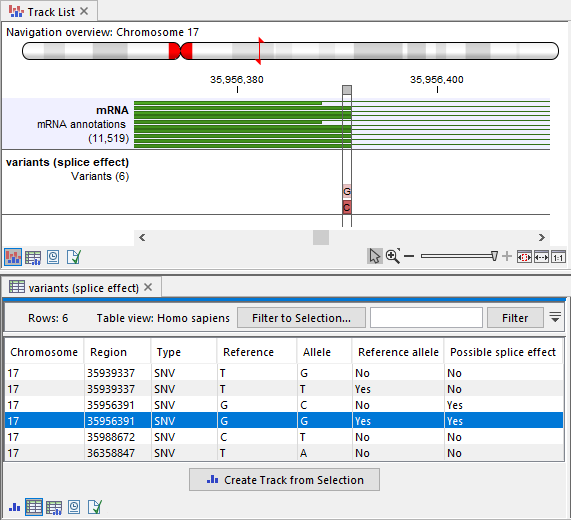Screen dimensions: 571x520
Task: Select row 35988672 region cell
Action: pos(117,437)
